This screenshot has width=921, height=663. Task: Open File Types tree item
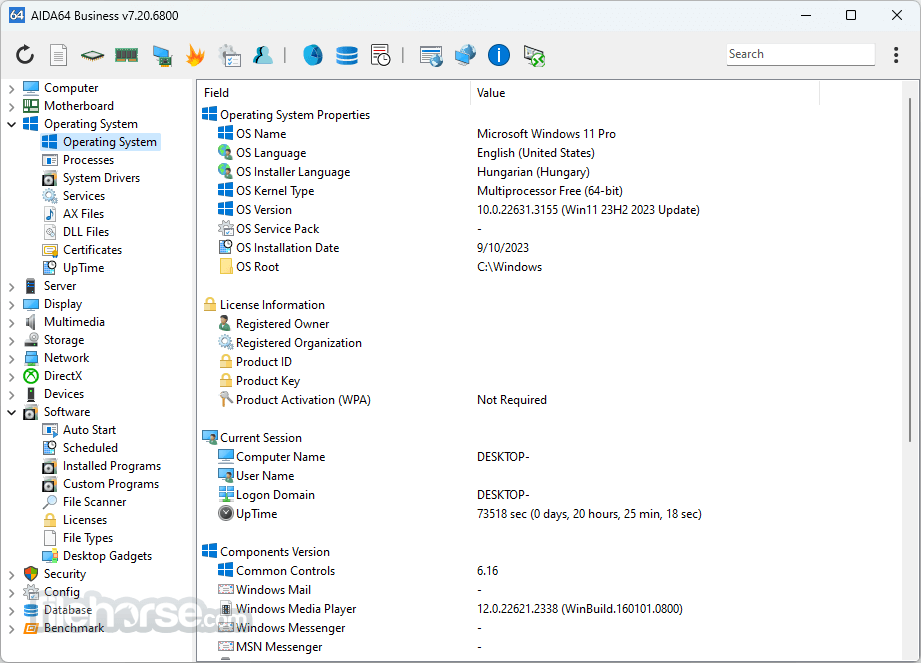pos(88,538)
